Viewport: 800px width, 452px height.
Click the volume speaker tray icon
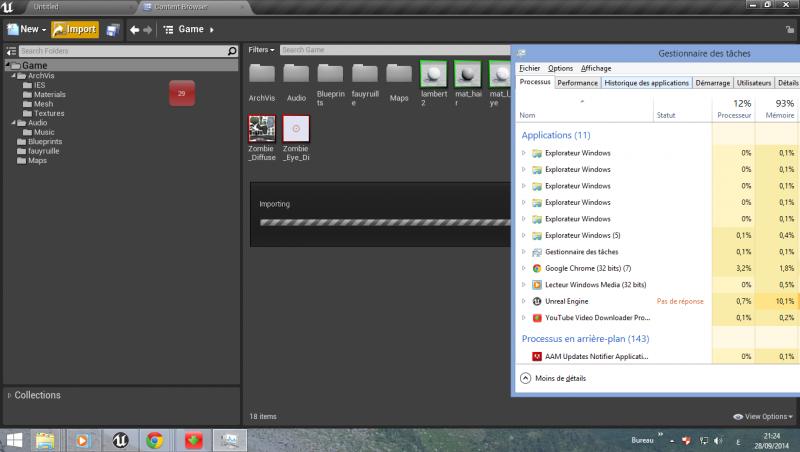click(x=718, y=440)
